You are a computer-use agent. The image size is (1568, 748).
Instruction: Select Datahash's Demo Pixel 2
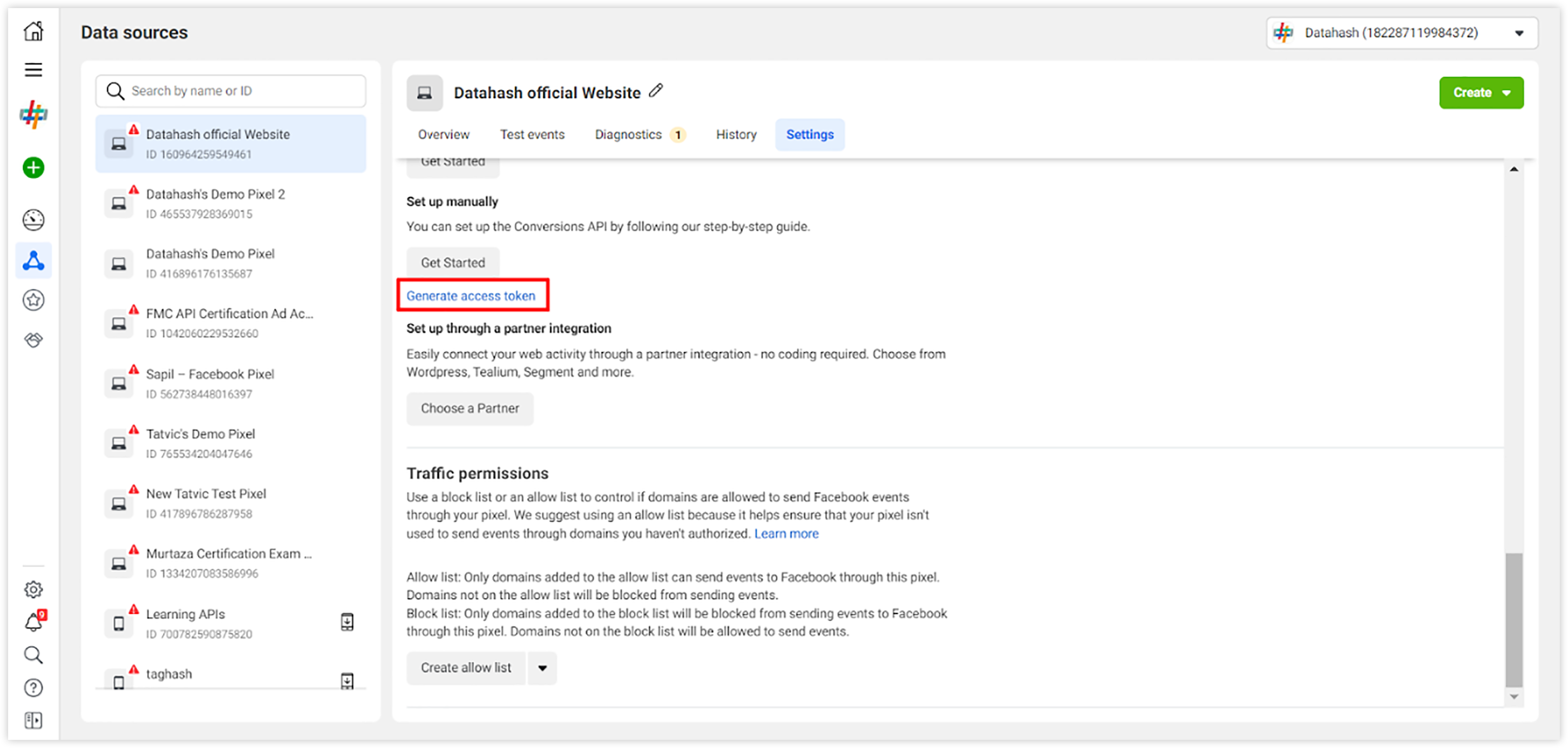(x=230, y=203)
